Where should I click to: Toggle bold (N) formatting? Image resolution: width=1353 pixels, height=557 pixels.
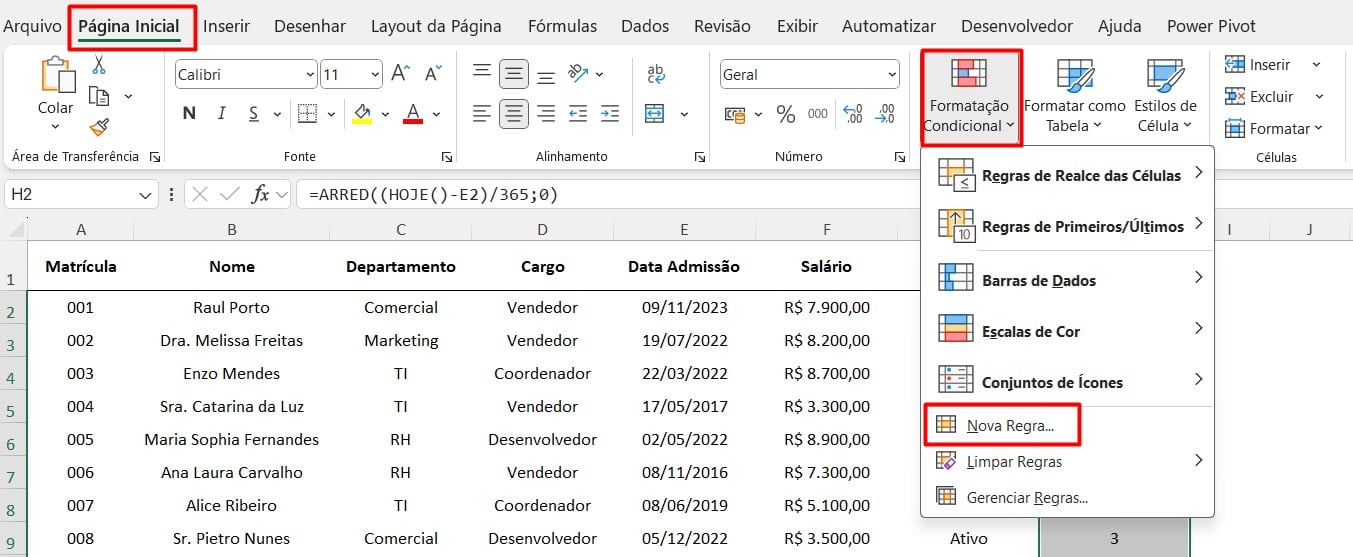(x=189, y=113)
